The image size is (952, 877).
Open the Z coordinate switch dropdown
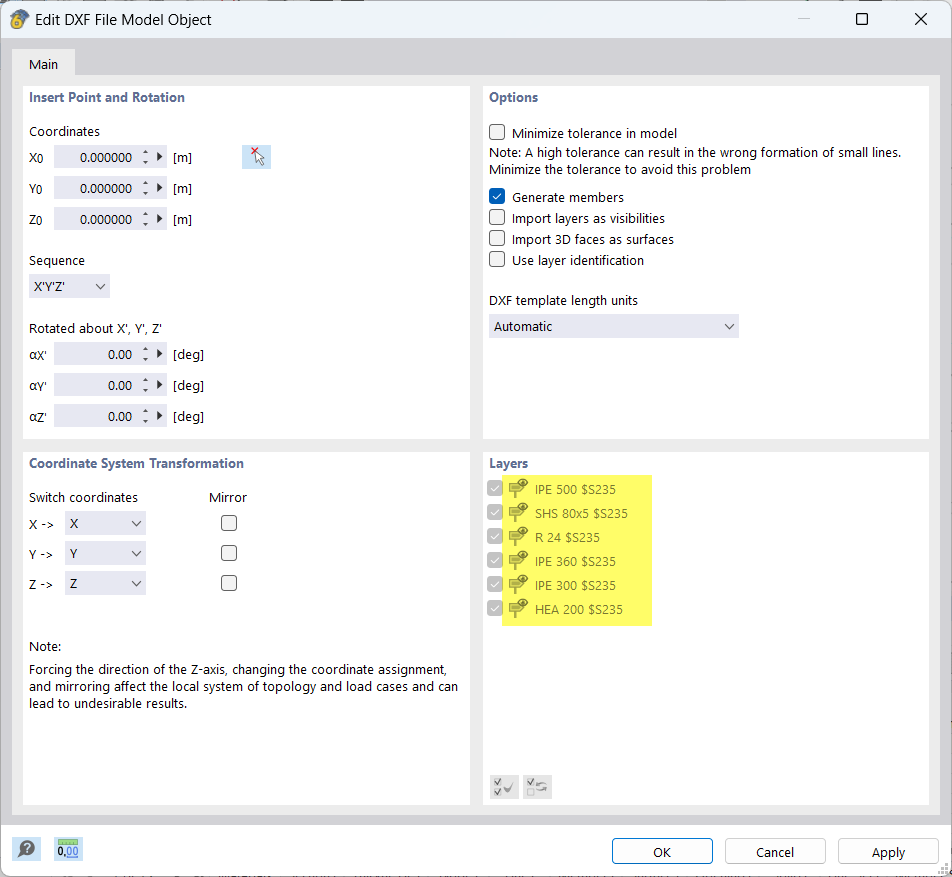tap(105, 583)
